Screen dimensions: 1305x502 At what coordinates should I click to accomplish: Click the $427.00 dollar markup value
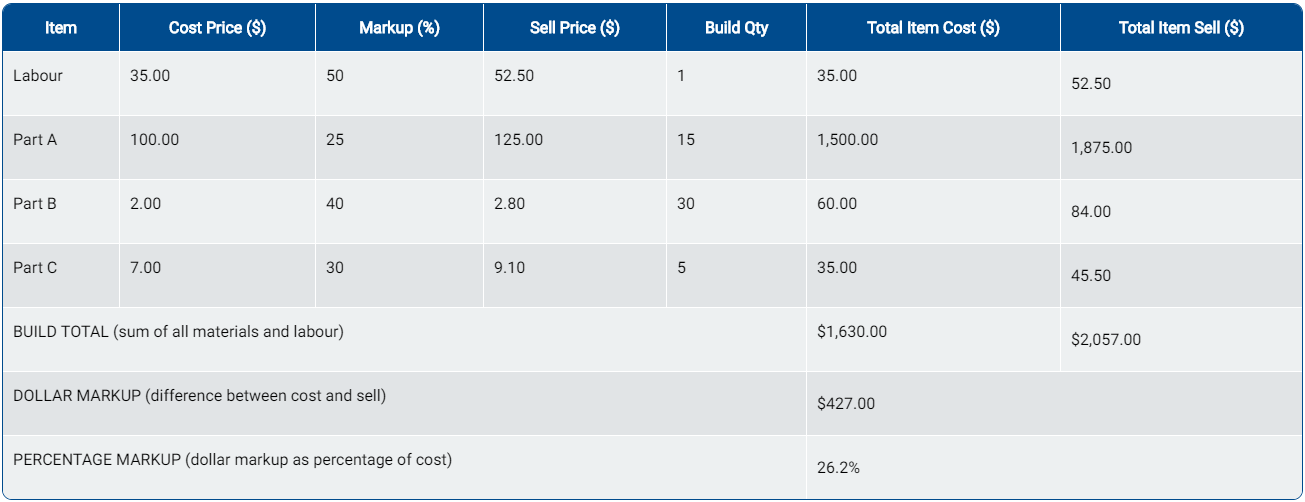[x=846, y=404]
